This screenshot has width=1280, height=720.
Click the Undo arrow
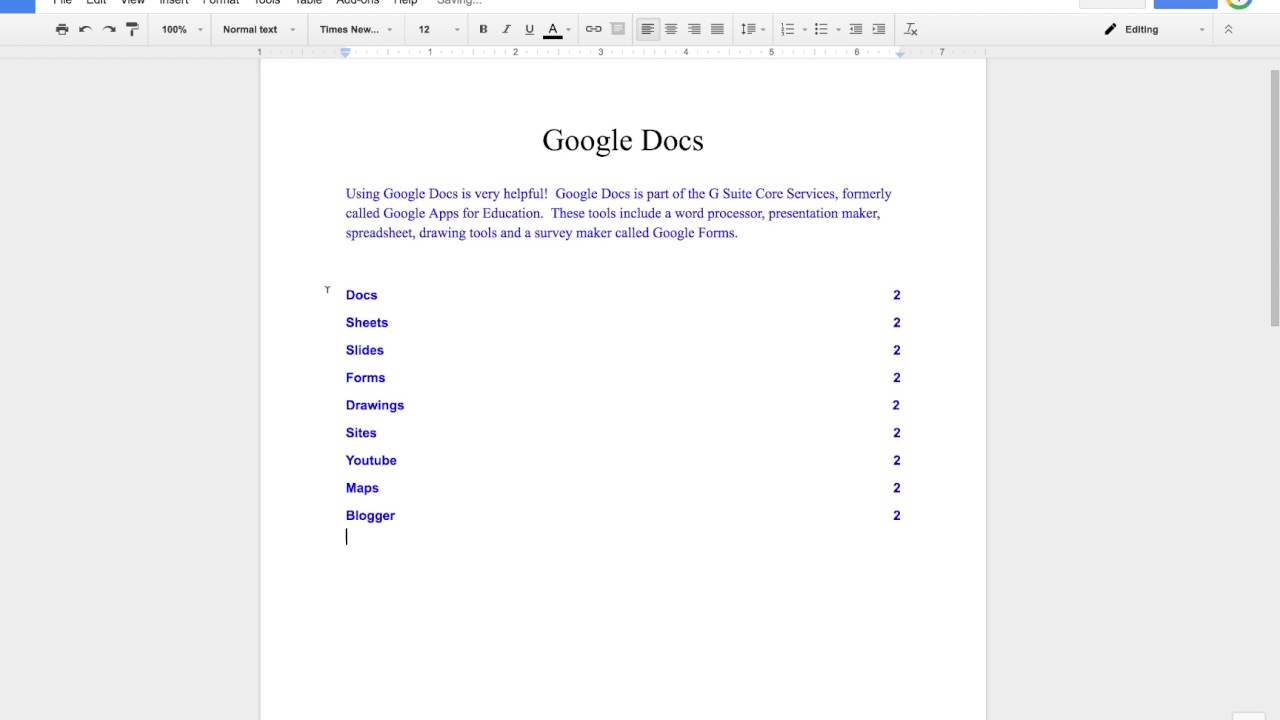click(85, 30)
